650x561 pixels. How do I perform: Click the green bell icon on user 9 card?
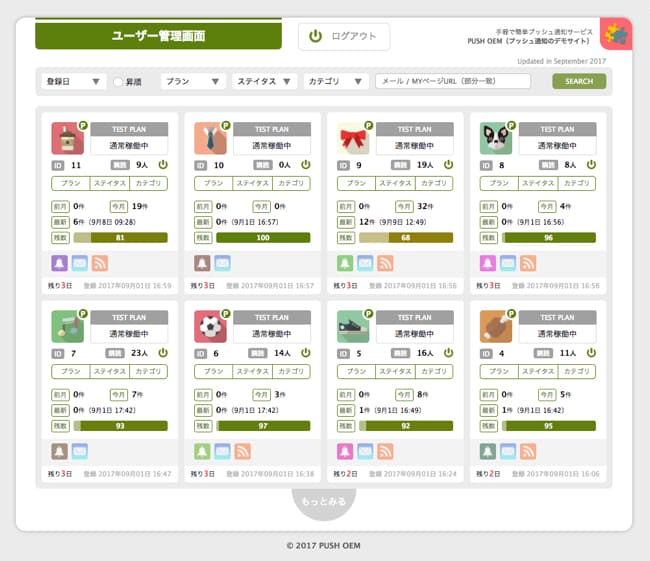[x=345, y=263]
